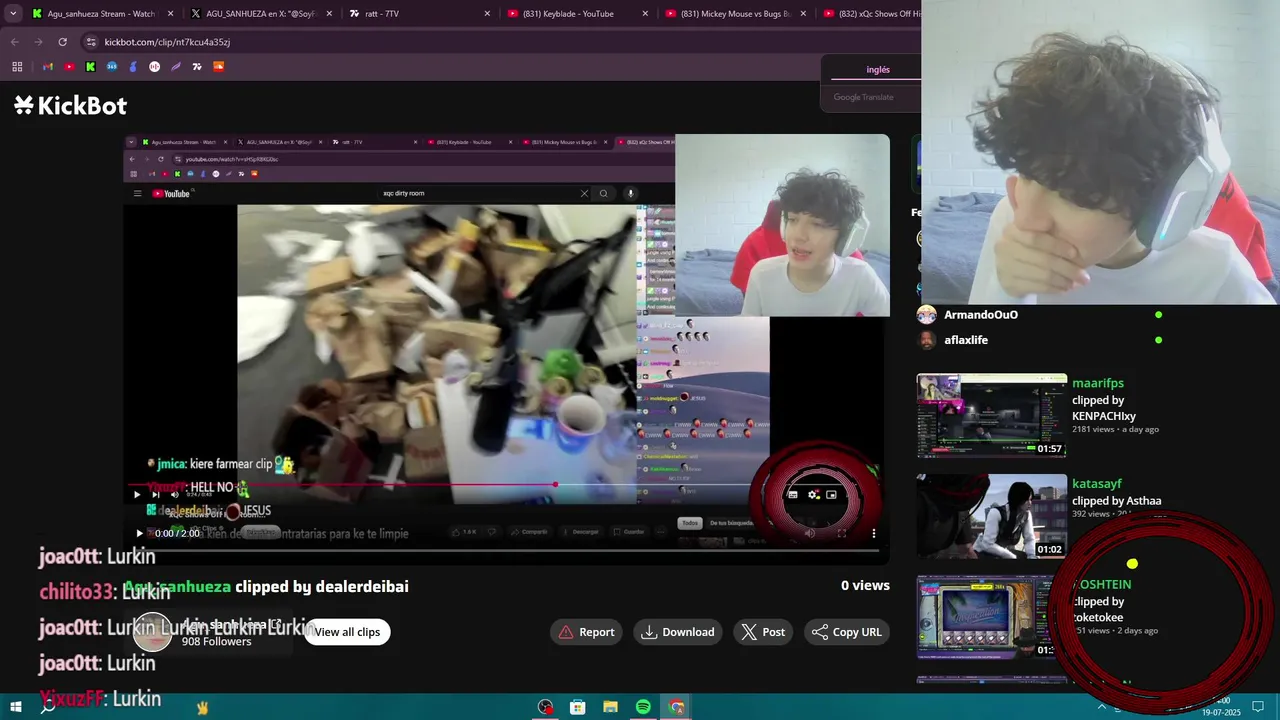
Task: Open the apps grid in bookmarks bar
Action: click(17, 67)
